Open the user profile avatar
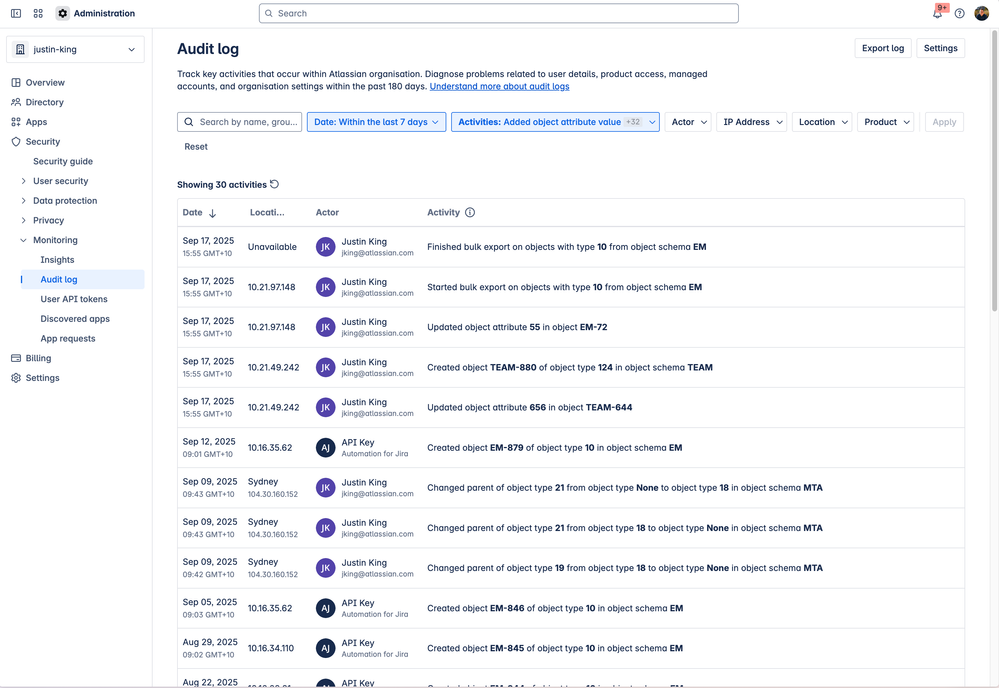 point(982,13)
